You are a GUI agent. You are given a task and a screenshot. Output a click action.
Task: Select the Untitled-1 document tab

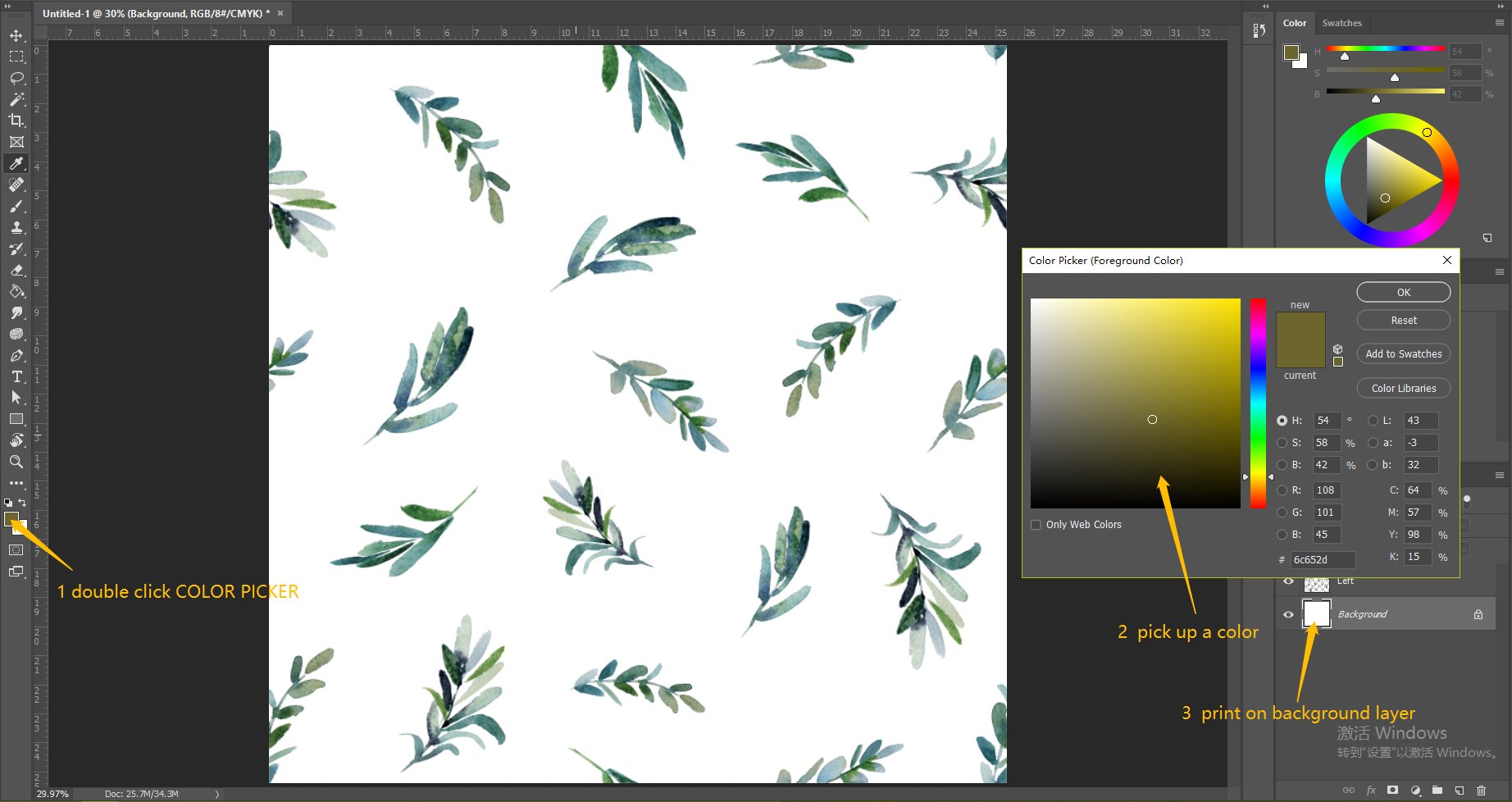pyautogui.click(x=156, y=13)
